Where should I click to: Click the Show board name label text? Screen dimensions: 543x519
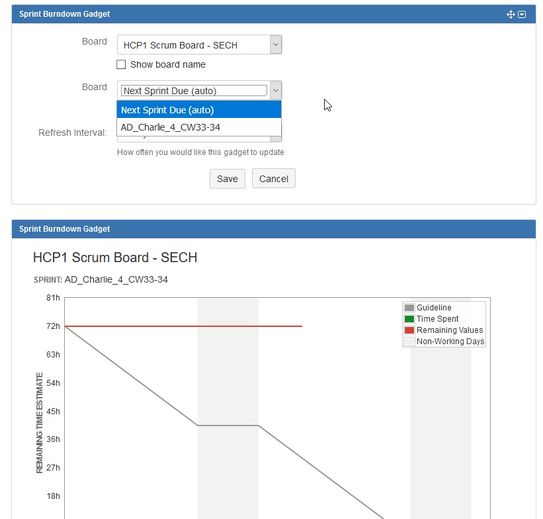point(168,64)
